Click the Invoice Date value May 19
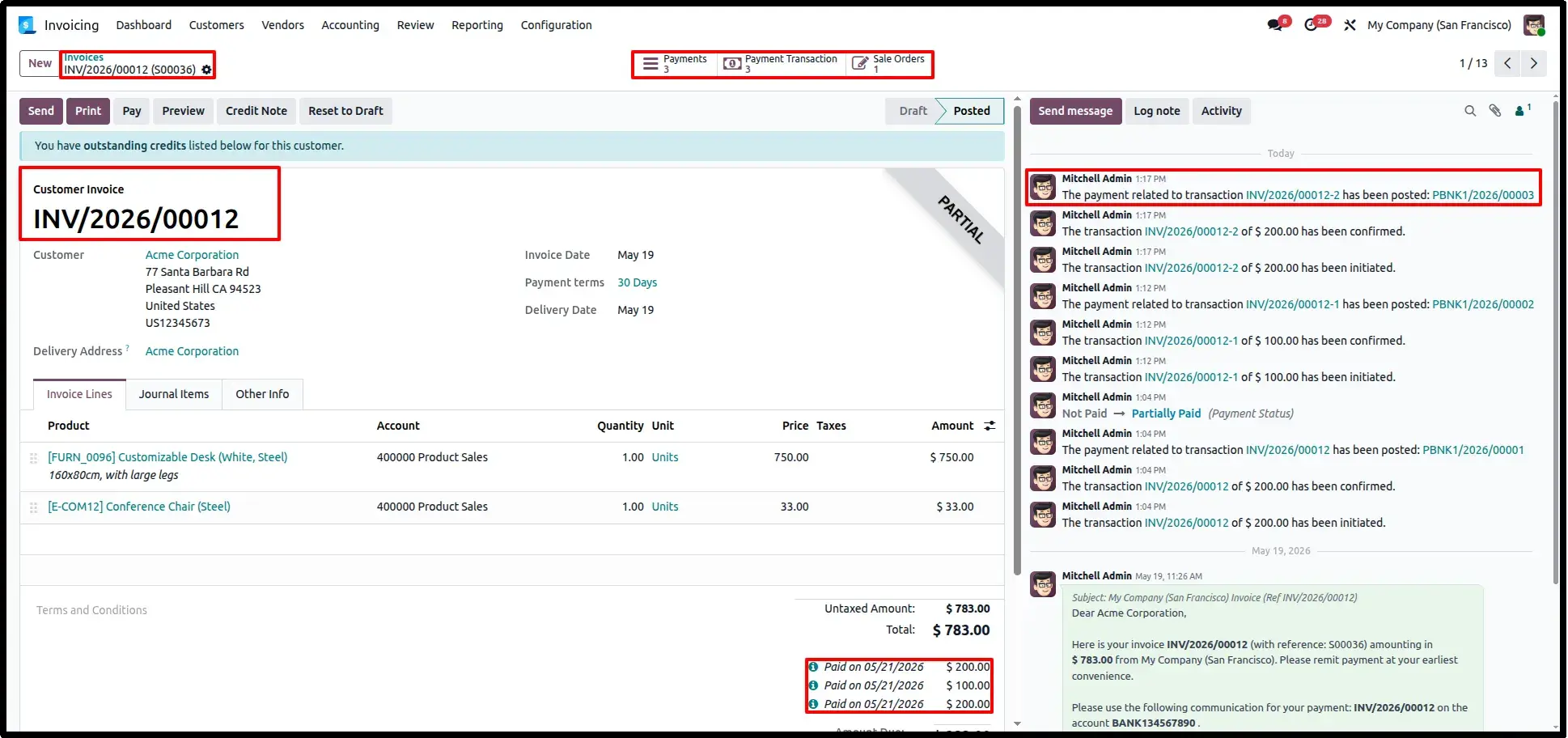1568x738 pixels. (x=635, y=255)
